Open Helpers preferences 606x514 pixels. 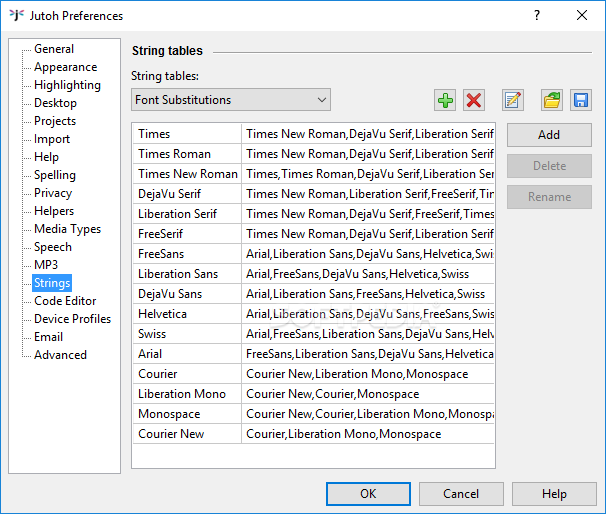(x=54, y=211)
